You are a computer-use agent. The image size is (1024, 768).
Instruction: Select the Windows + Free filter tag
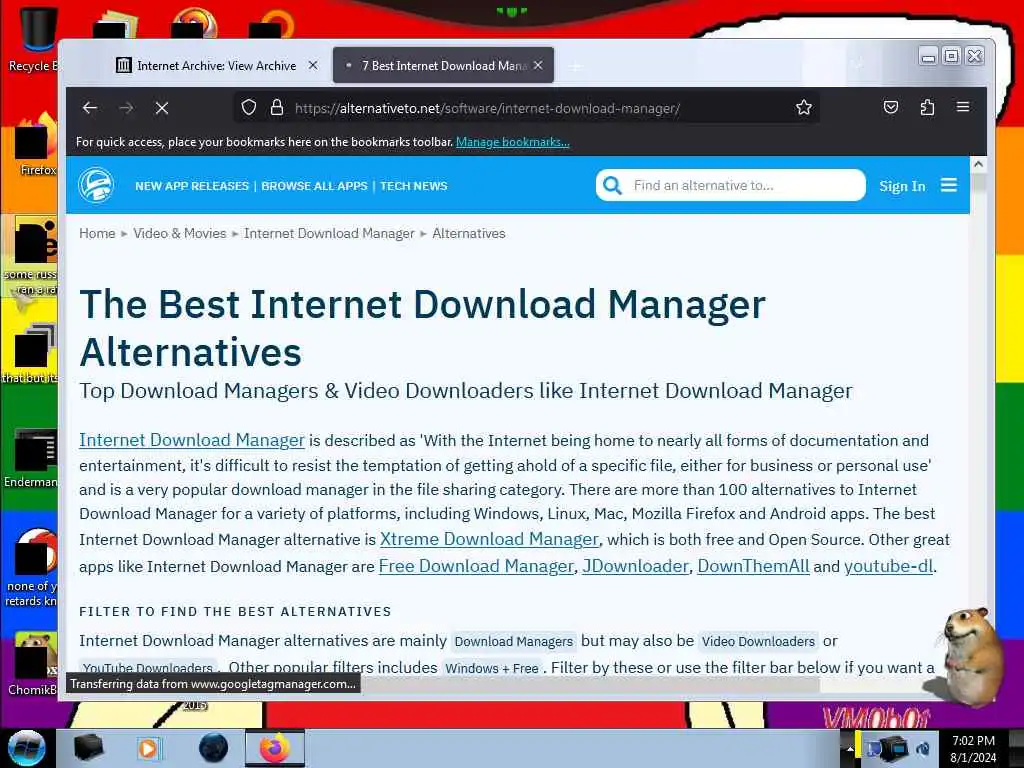pos(492,668)
